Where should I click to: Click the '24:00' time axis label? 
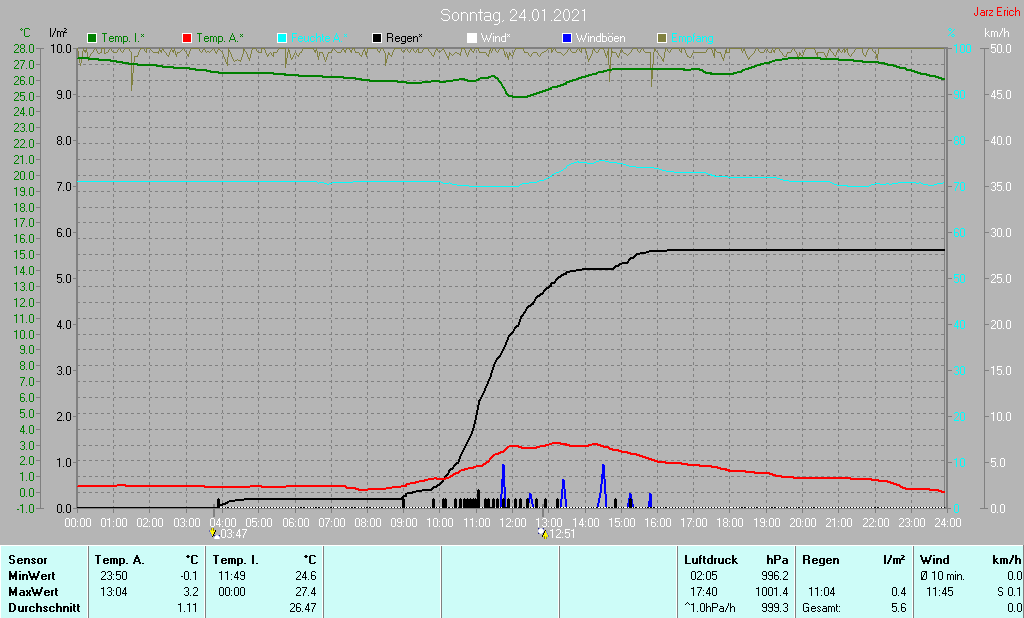[x=948, y=523]
